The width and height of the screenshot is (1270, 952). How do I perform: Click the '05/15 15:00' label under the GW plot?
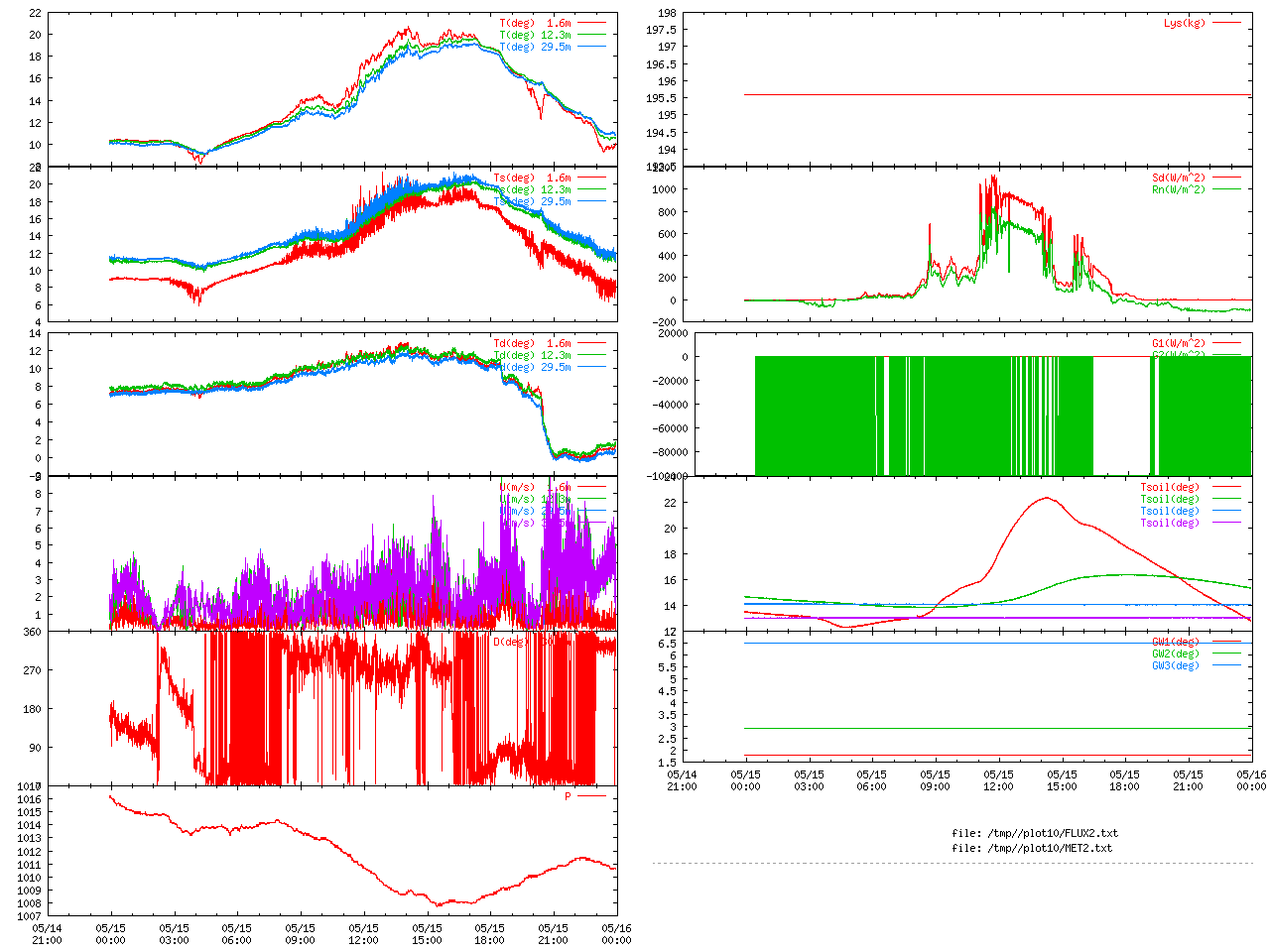[1062, 780]
